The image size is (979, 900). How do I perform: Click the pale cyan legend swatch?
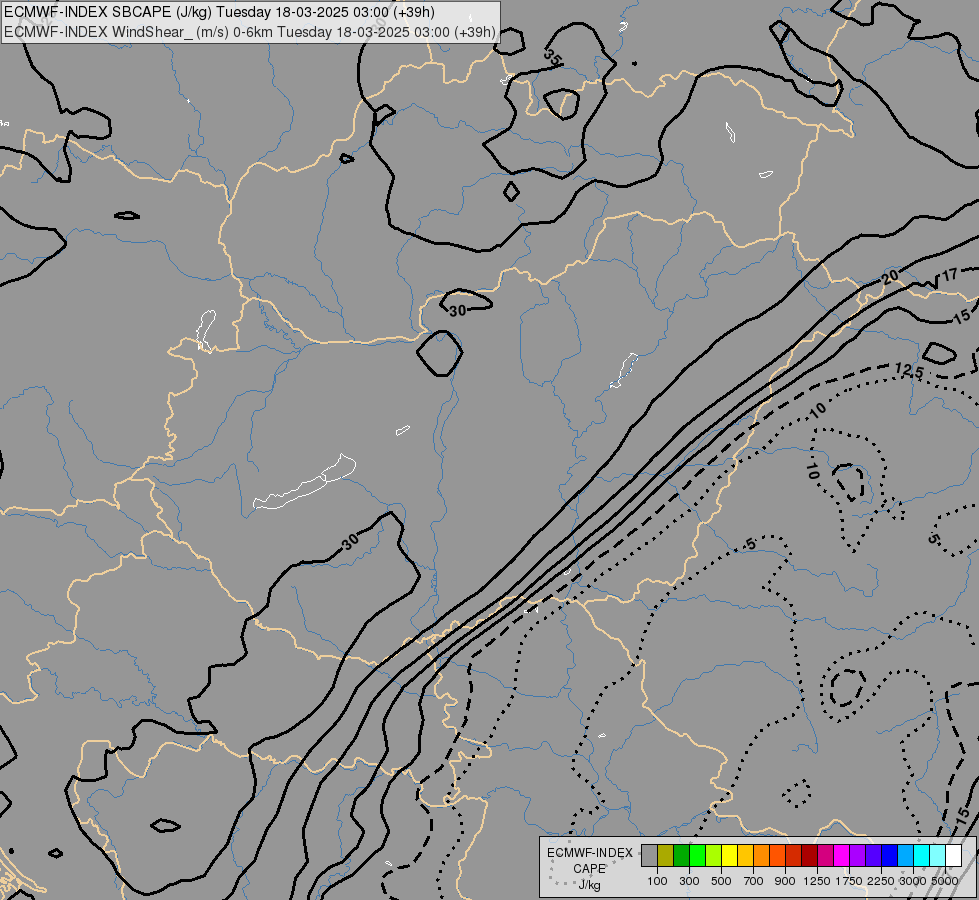pyautogui.click(x=937, y=855)
